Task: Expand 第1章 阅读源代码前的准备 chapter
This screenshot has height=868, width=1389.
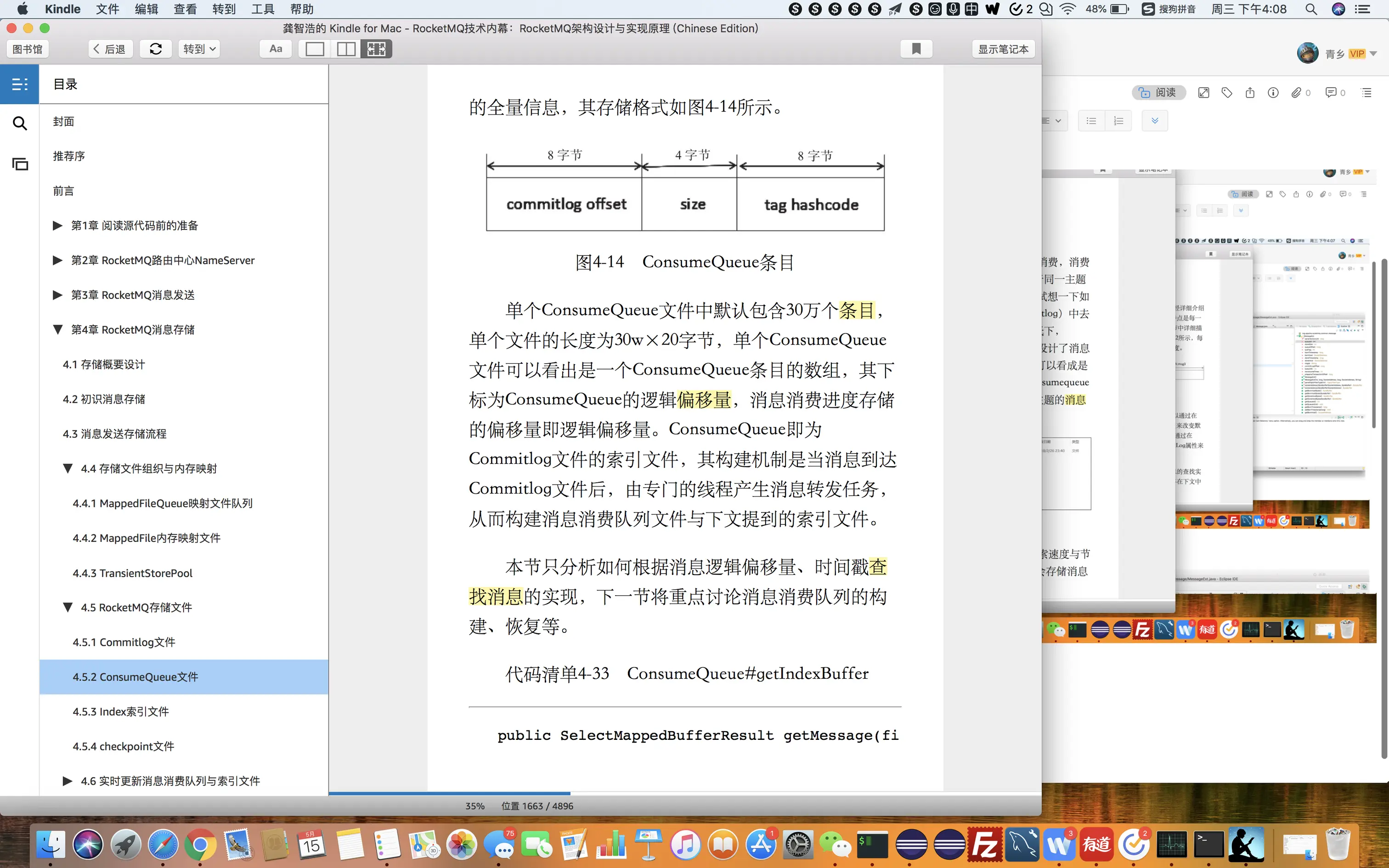Action: pos(57,225)
